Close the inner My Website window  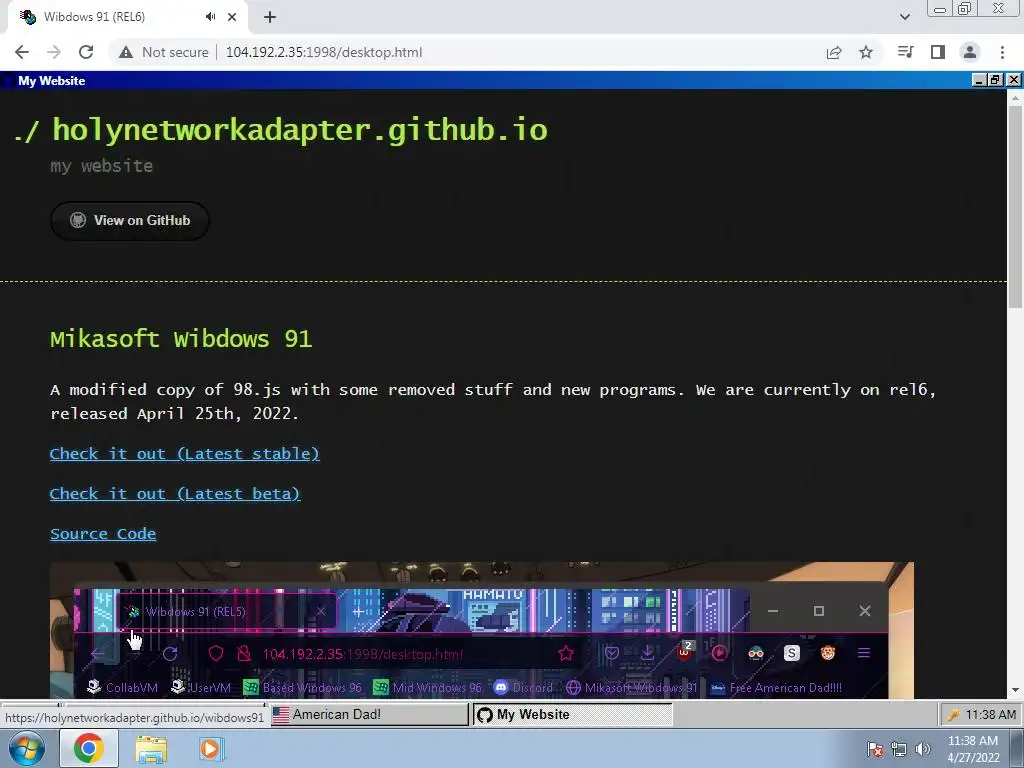click(1014, 80)
